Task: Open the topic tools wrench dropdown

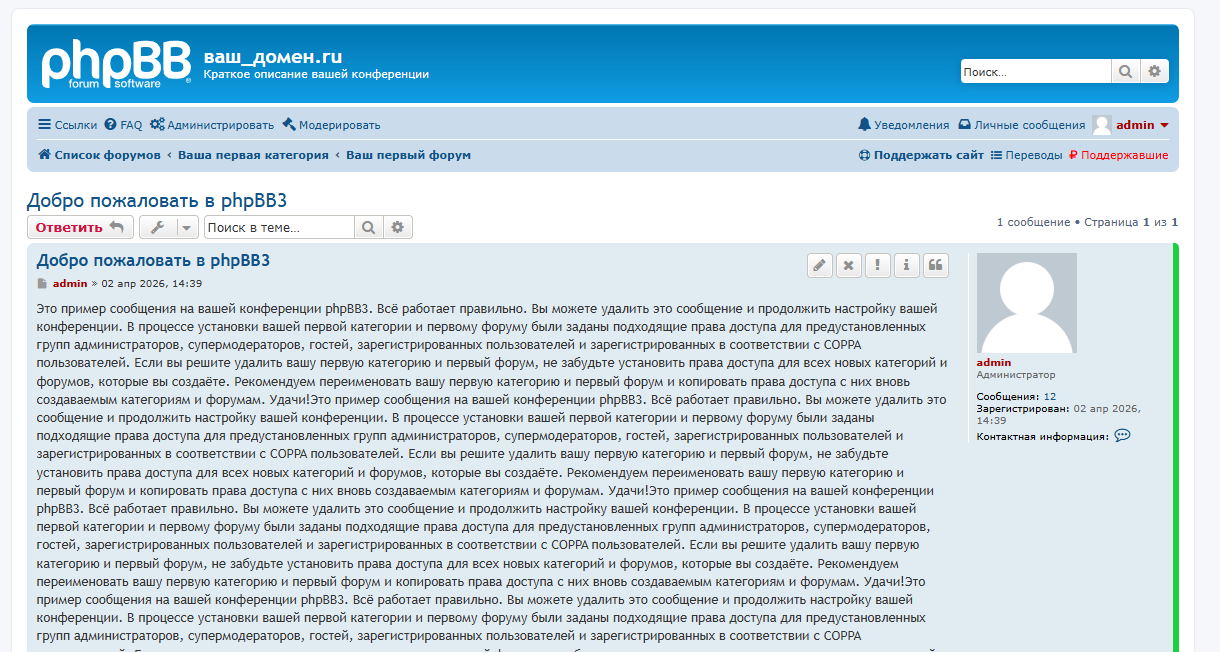Action: click(x=169, y=227)
